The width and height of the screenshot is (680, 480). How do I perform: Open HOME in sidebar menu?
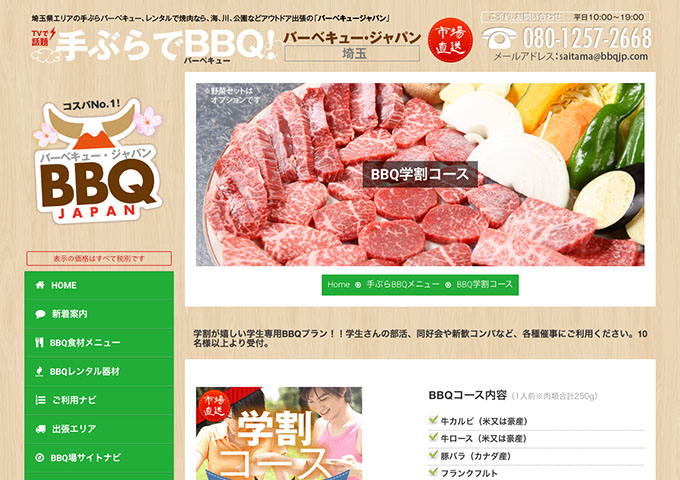99,285
